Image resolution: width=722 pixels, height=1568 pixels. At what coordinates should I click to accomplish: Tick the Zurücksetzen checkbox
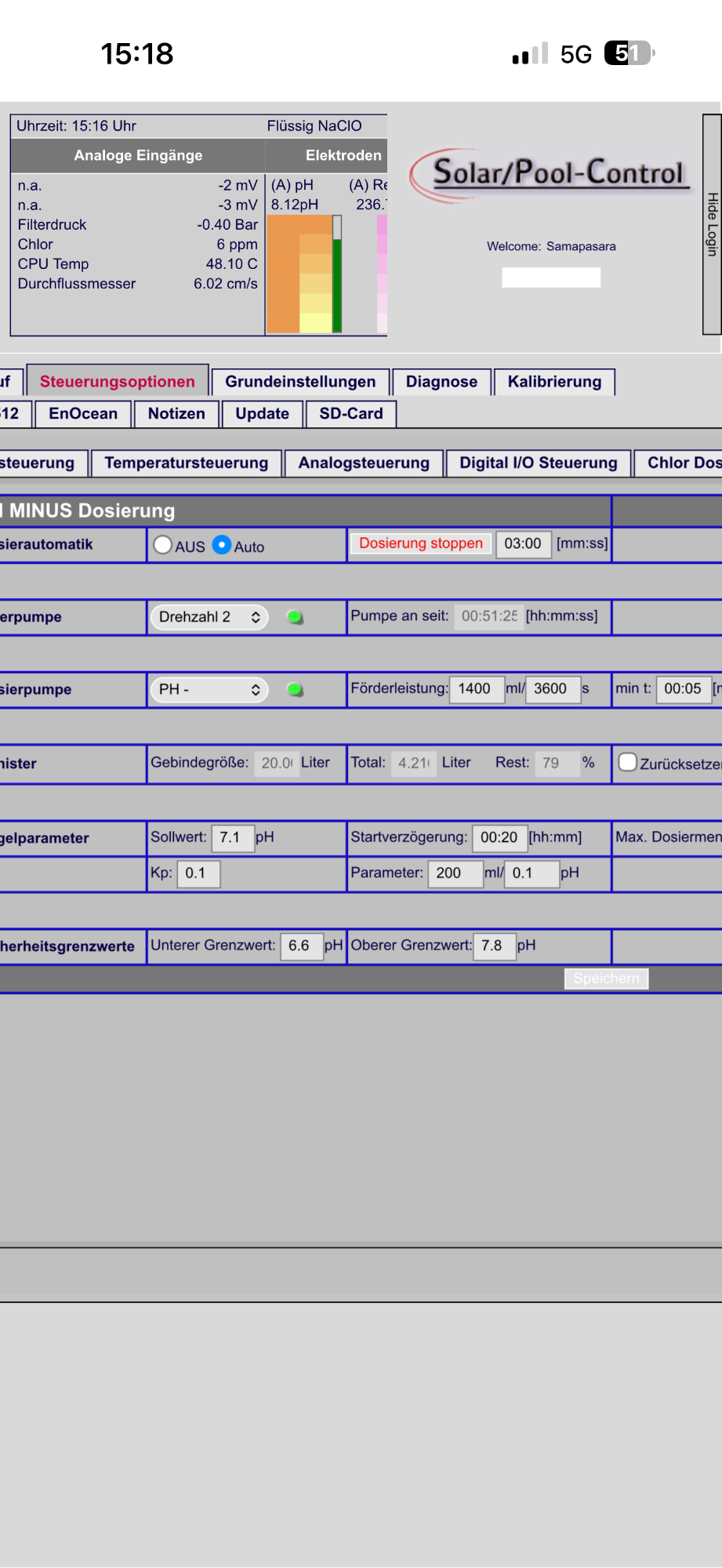click(627, 762)
